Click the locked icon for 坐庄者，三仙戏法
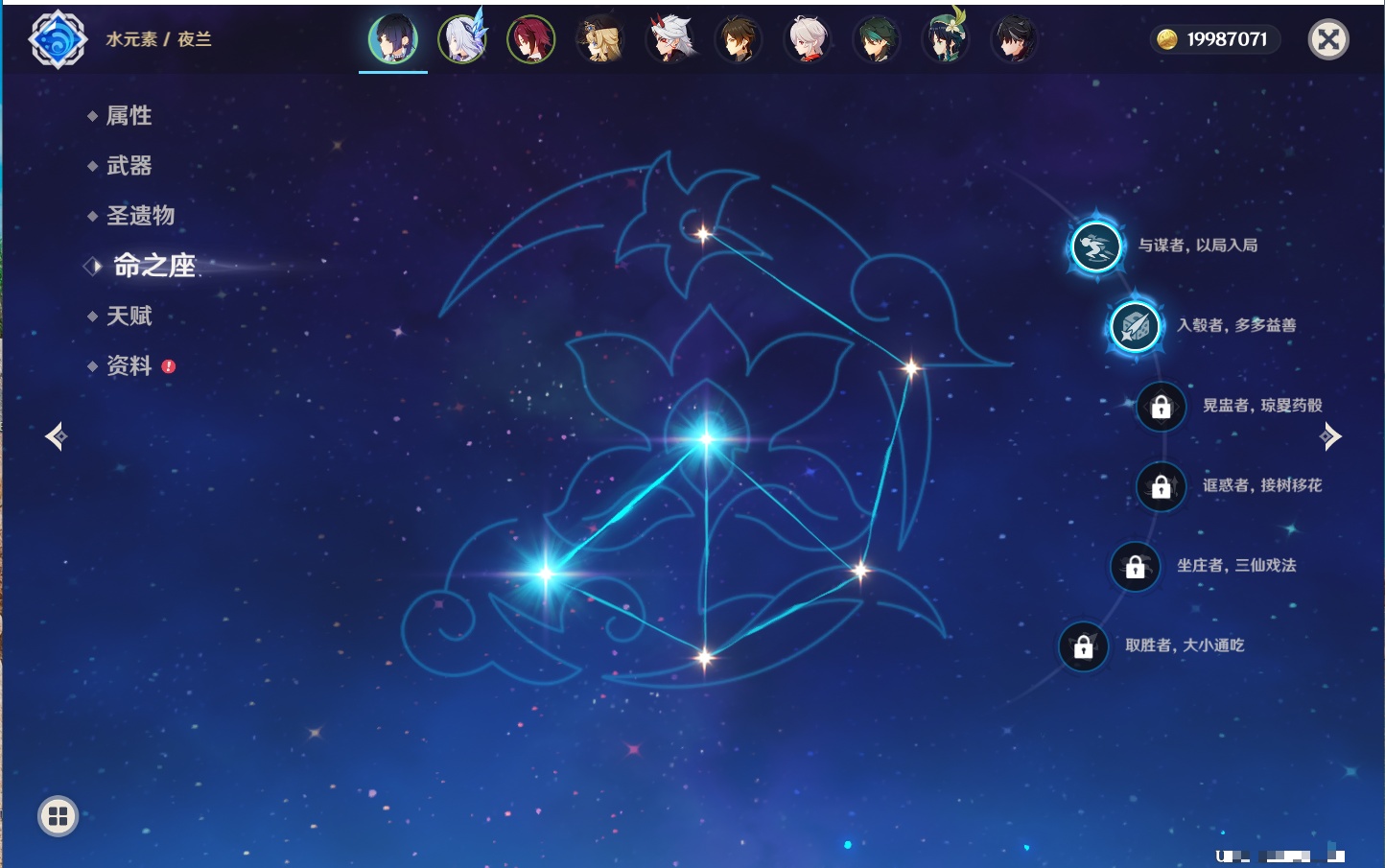 [x=1135, y=567]
